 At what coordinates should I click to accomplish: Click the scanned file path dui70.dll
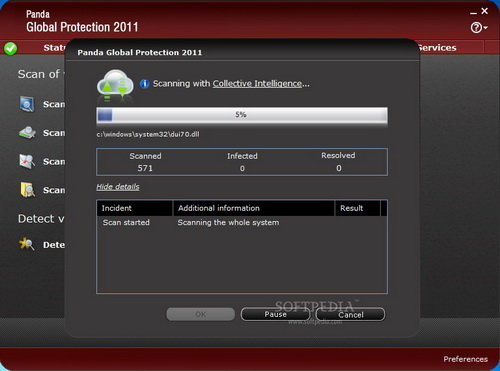pyautogui.click(x=148, y=134)
